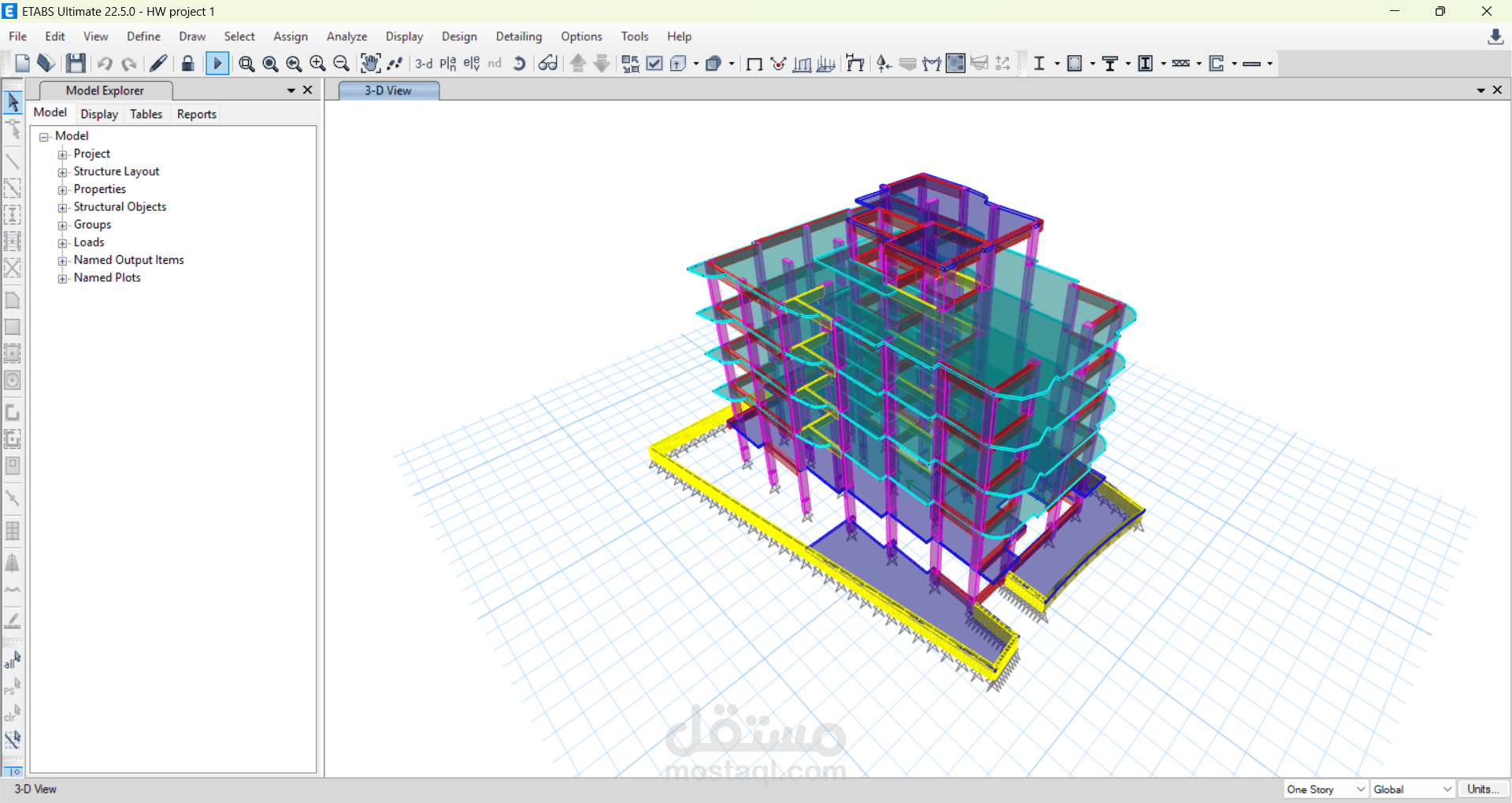Expand the Structural Objects node
Viewport: 1512px width, 803px height.
(x=62, y=208)
